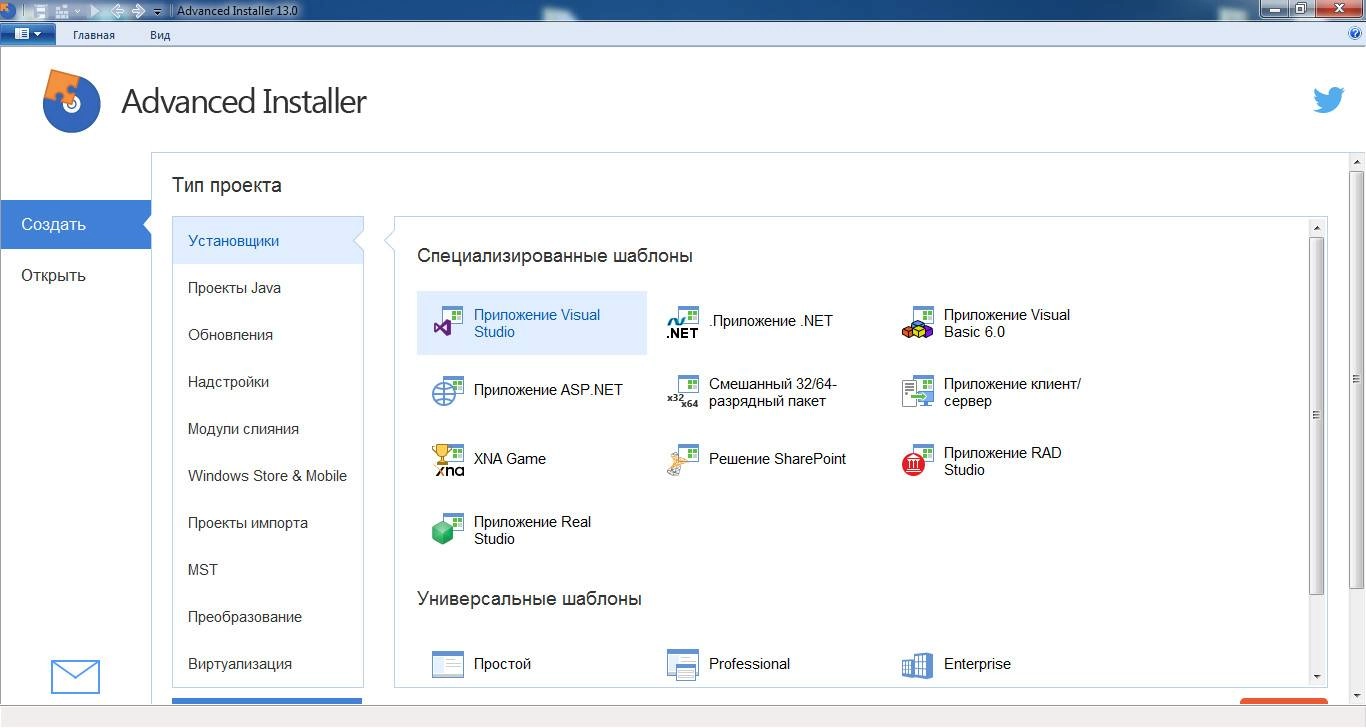Click the Приложение ASP.NET label
This screenshot has width=1366, height=728.
pos(548,390)
